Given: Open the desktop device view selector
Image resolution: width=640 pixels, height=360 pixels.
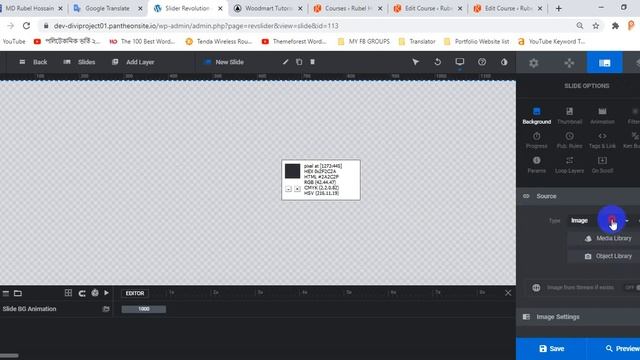Looking at the screenshot, I should pos(460,62).
